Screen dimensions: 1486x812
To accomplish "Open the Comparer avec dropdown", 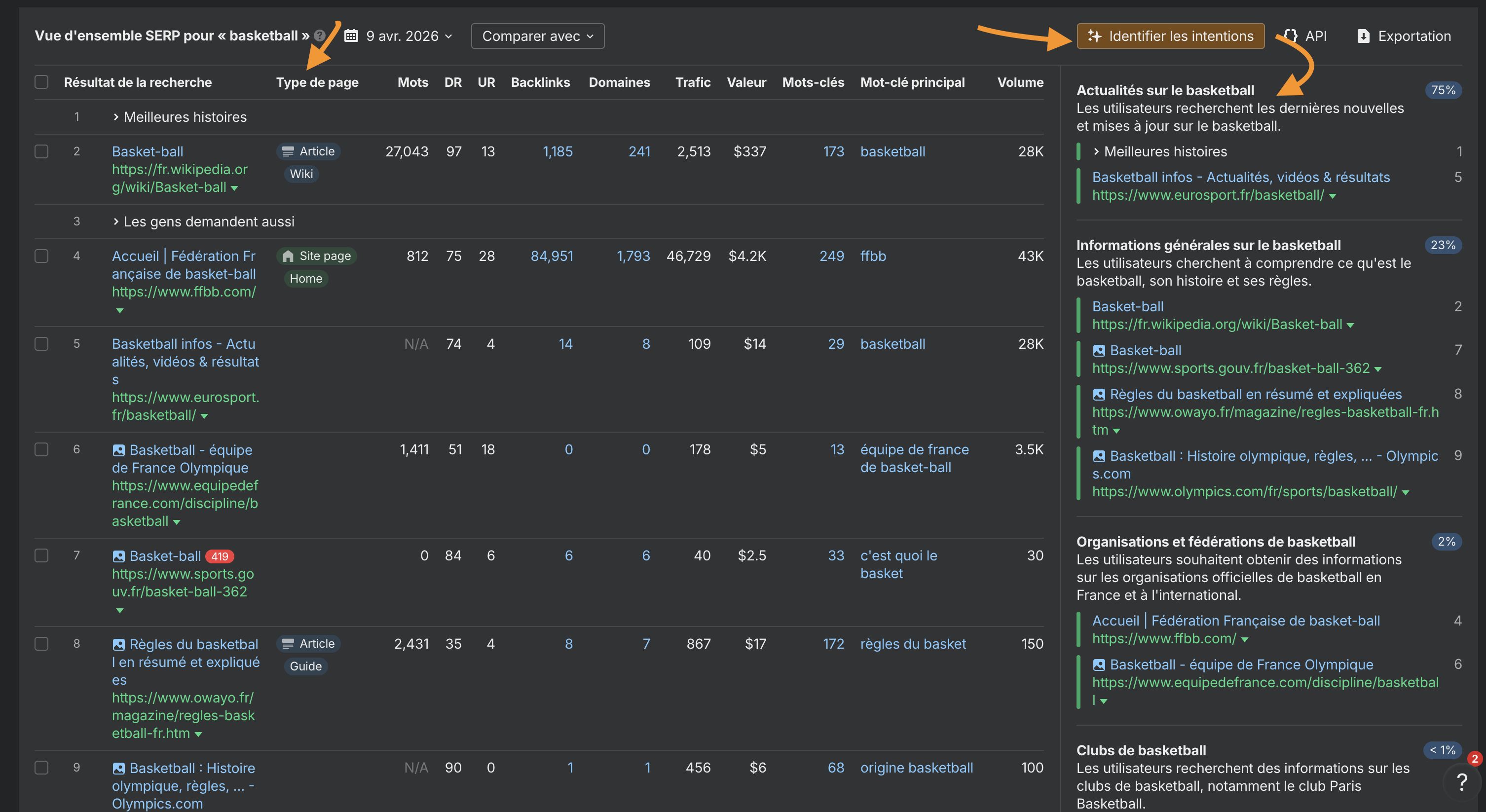I will pyautogui.click(x=536, y=36).
